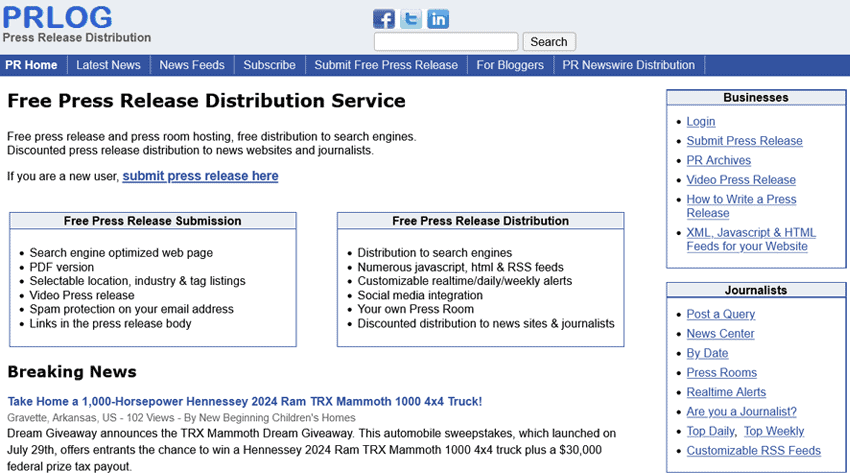Open the Twitter icon link
The width and height of the screenshot is (850, 476).
(411, 19)
